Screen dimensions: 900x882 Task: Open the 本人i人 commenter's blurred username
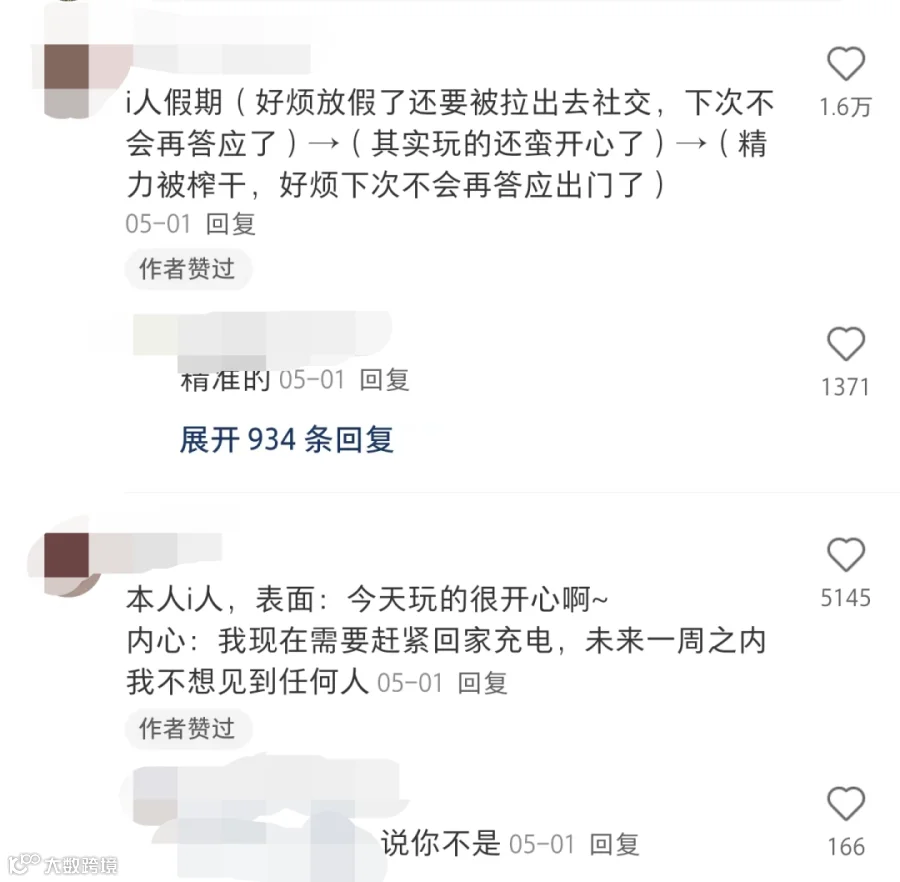click(x=156, y=546)
